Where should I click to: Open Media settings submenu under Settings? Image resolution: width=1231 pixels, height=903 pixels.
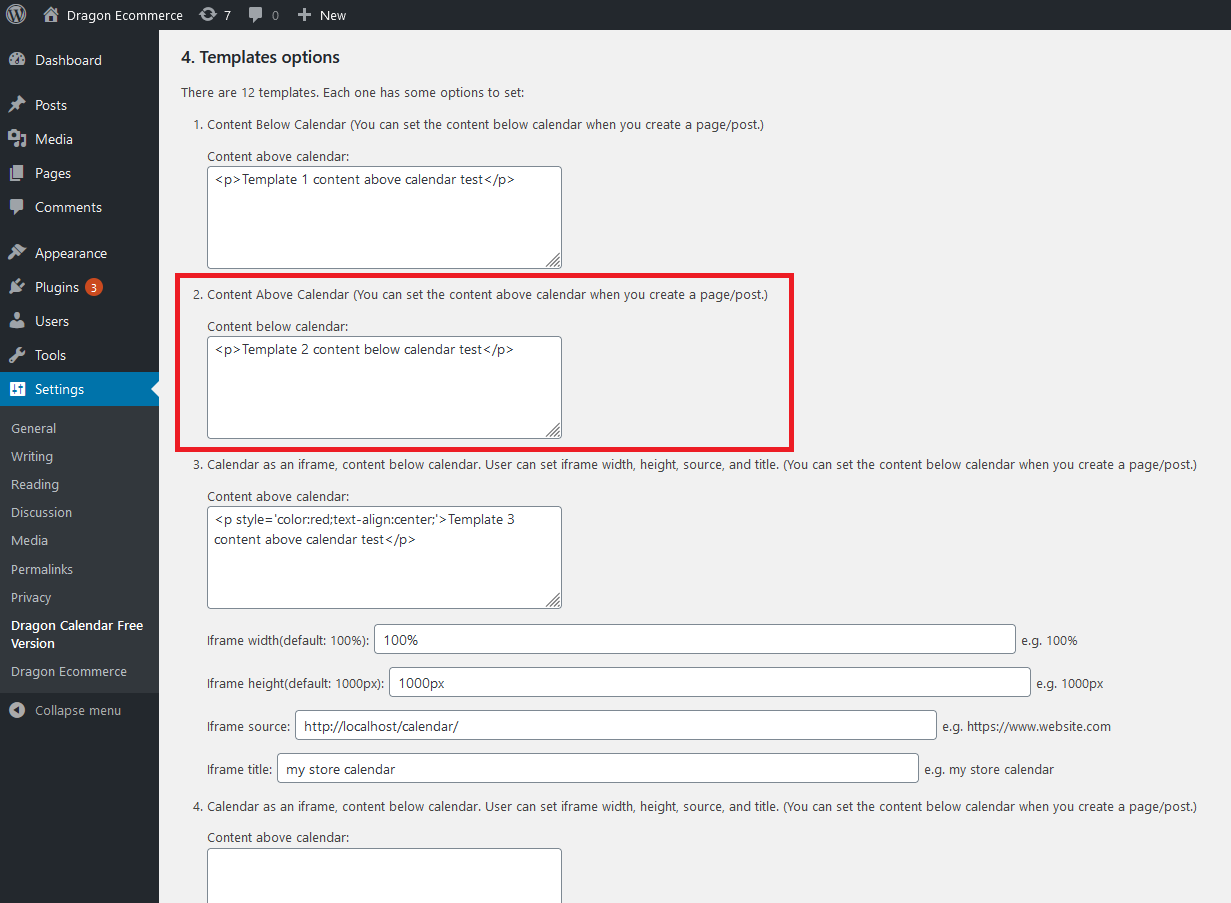point(30,540)
